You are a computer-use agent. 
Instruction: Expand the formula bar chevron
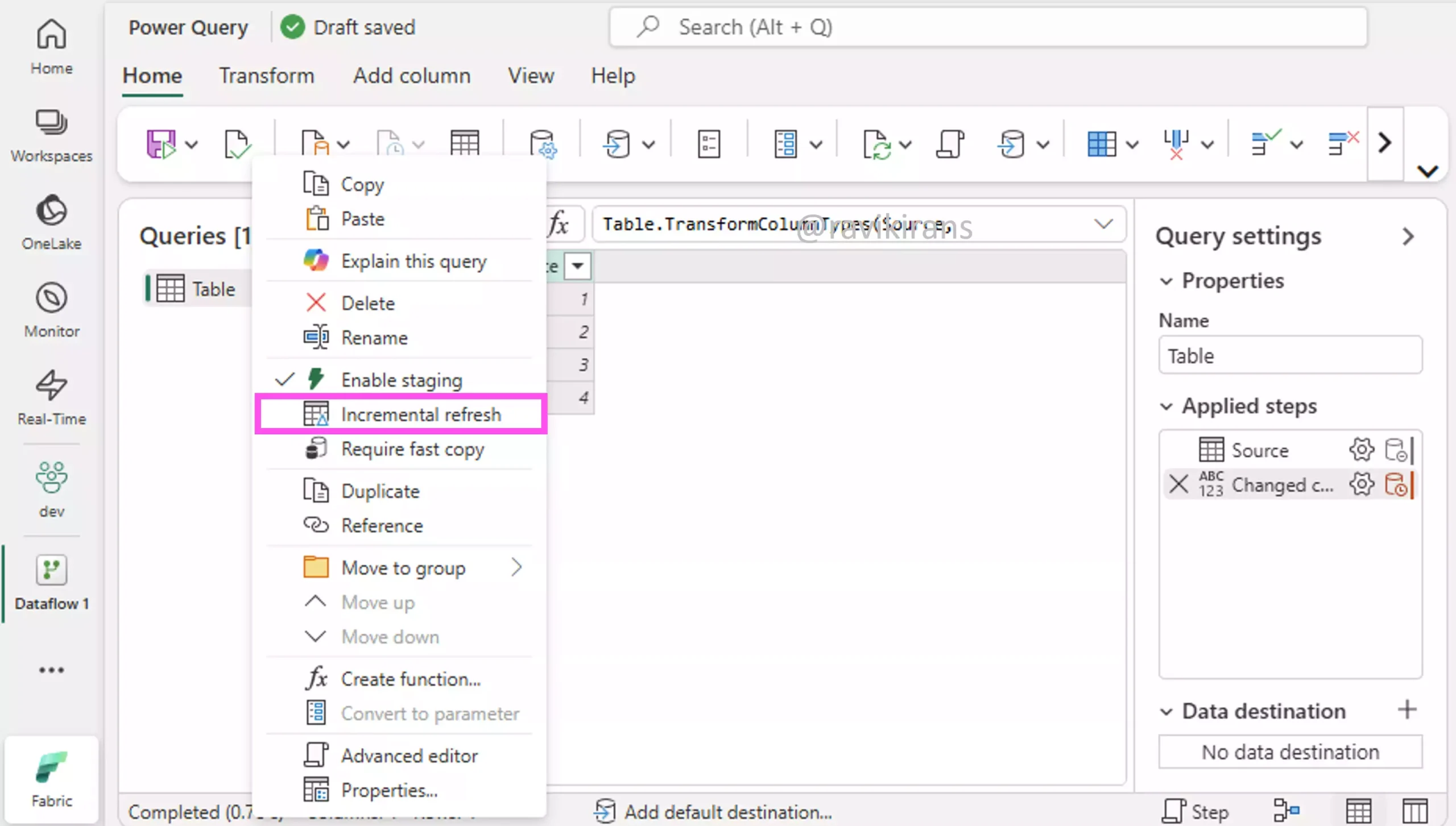[x=1103, y=224]
